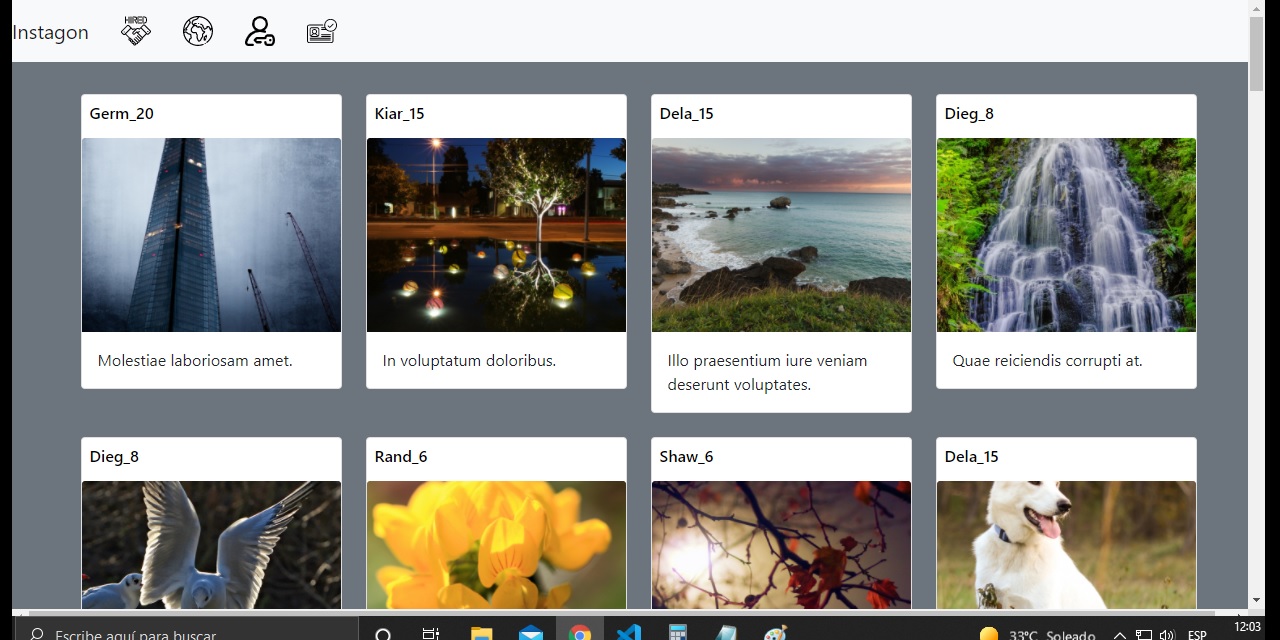Open the Dieg_8 waterfall photo
Image resolution: width=1280 pixels, height=640 pixels.
tap(1066, 235)
